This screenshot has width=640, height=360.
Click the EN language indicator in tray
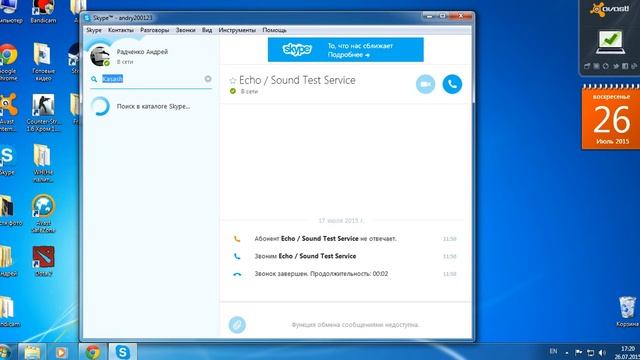553,351
